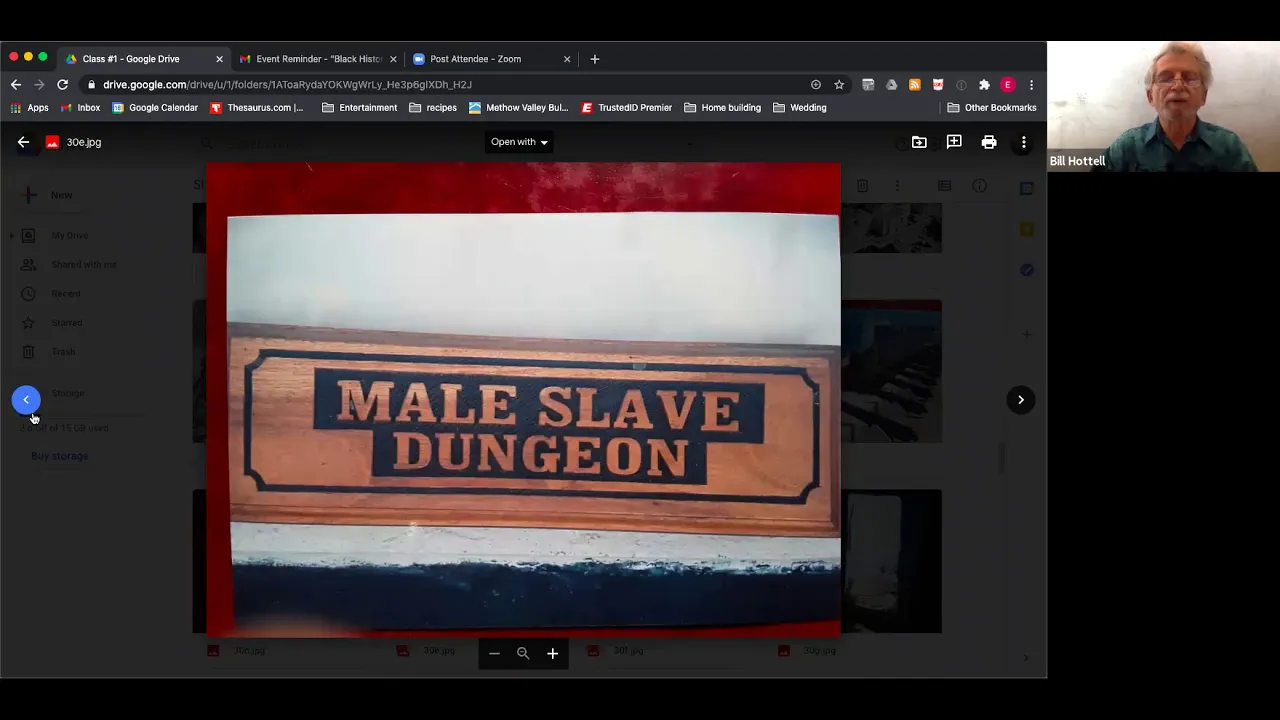Close the Event Reminder tab
Image resolution: width=1280 pixels, height=720 pixels.
click(393, 59)
